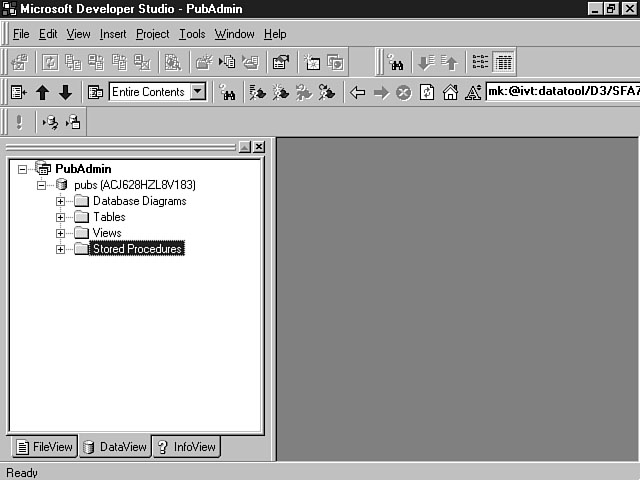Close the workspace docking panel
Viewport: 640px width, 480px height.
(x=259, y=147)
